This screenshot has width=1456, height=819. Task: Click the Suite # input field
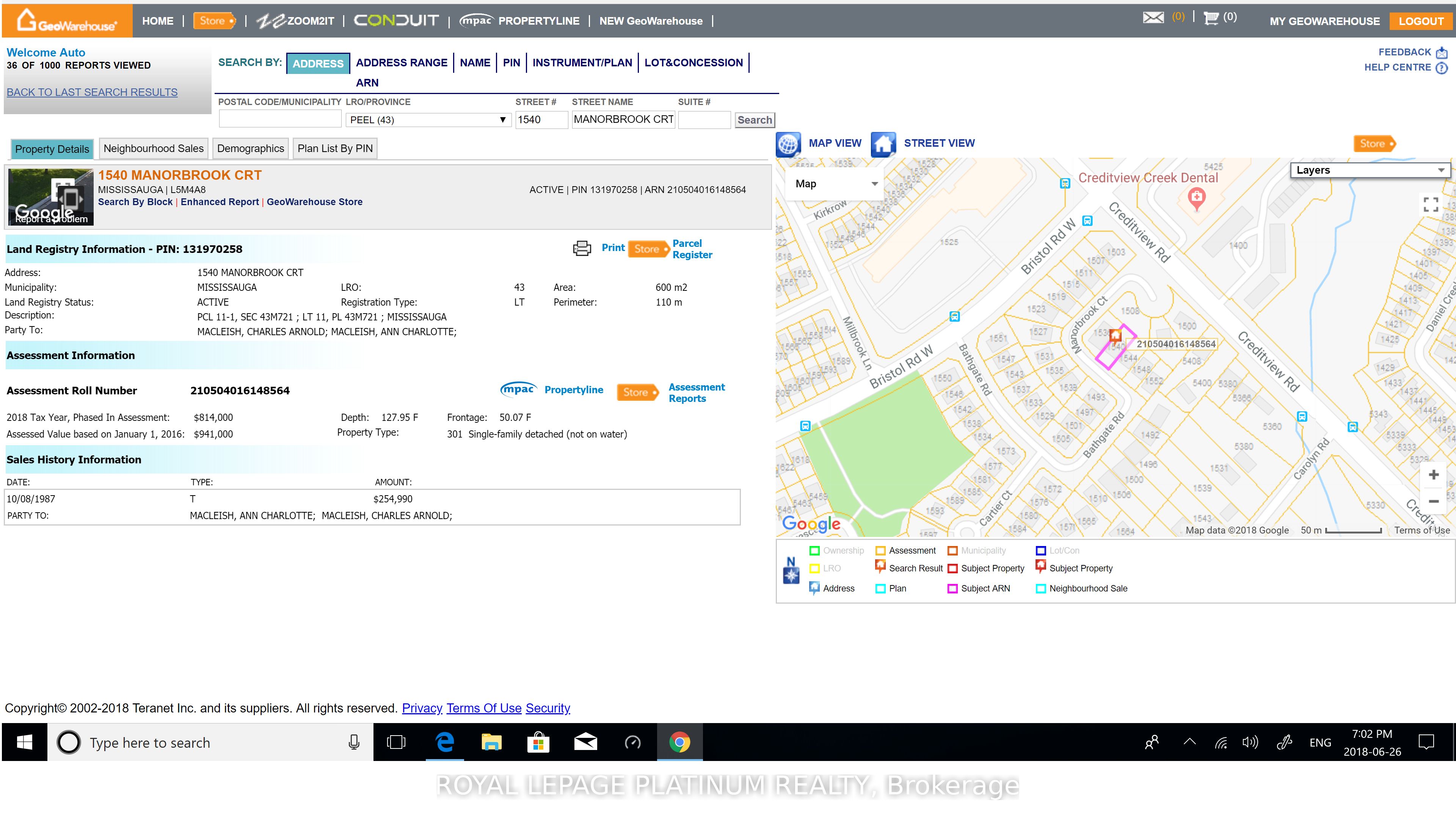click(x=704, y=120)
